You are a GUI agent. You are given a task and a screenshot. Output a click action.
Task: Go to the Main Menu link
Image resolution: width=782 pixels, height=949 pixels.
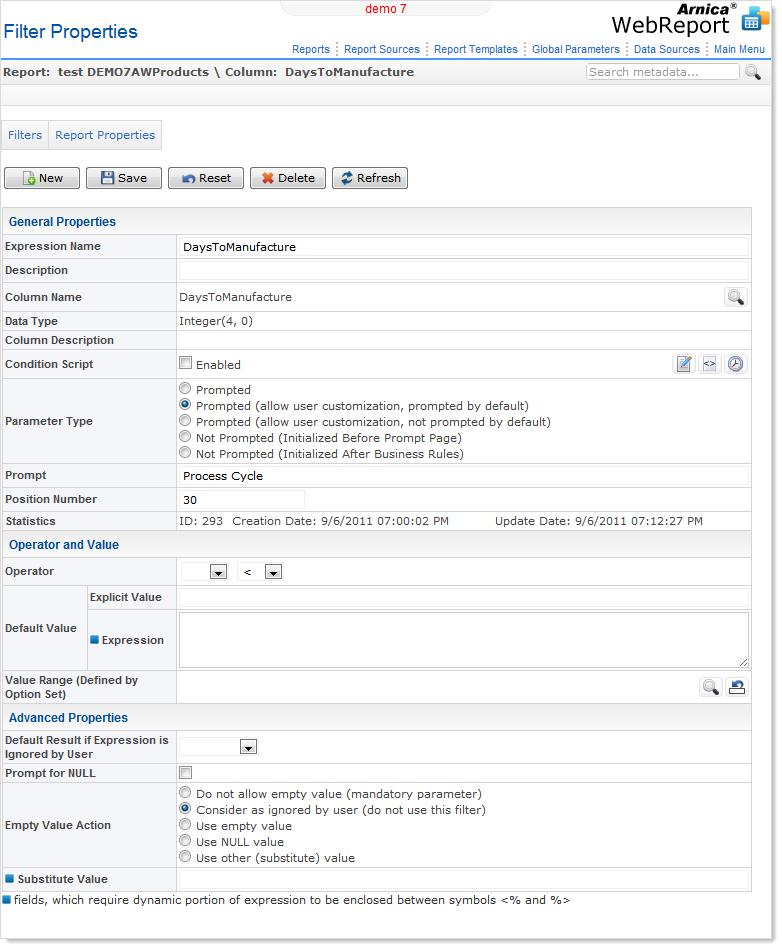click(739, 49)
